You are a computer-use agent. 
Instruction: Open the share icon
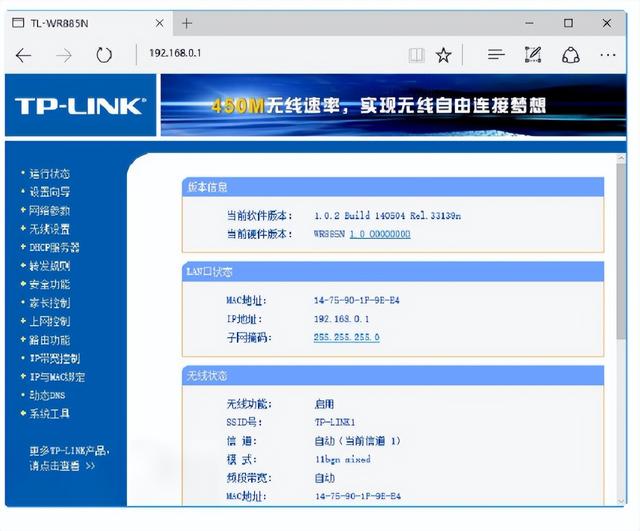point(571,55)
